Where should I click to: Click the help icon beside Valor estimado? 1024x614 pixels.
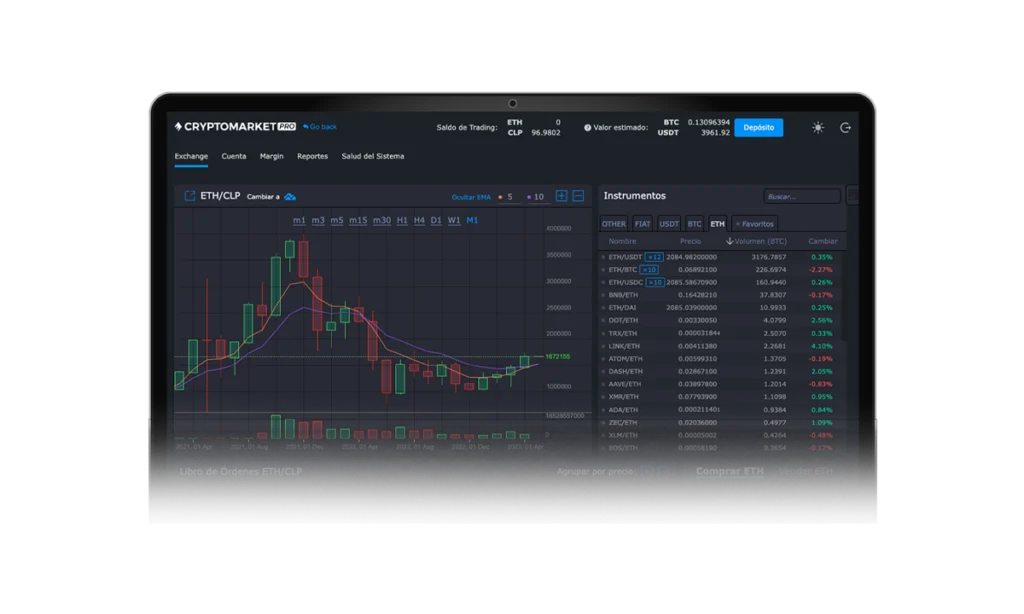coord(589,128)
